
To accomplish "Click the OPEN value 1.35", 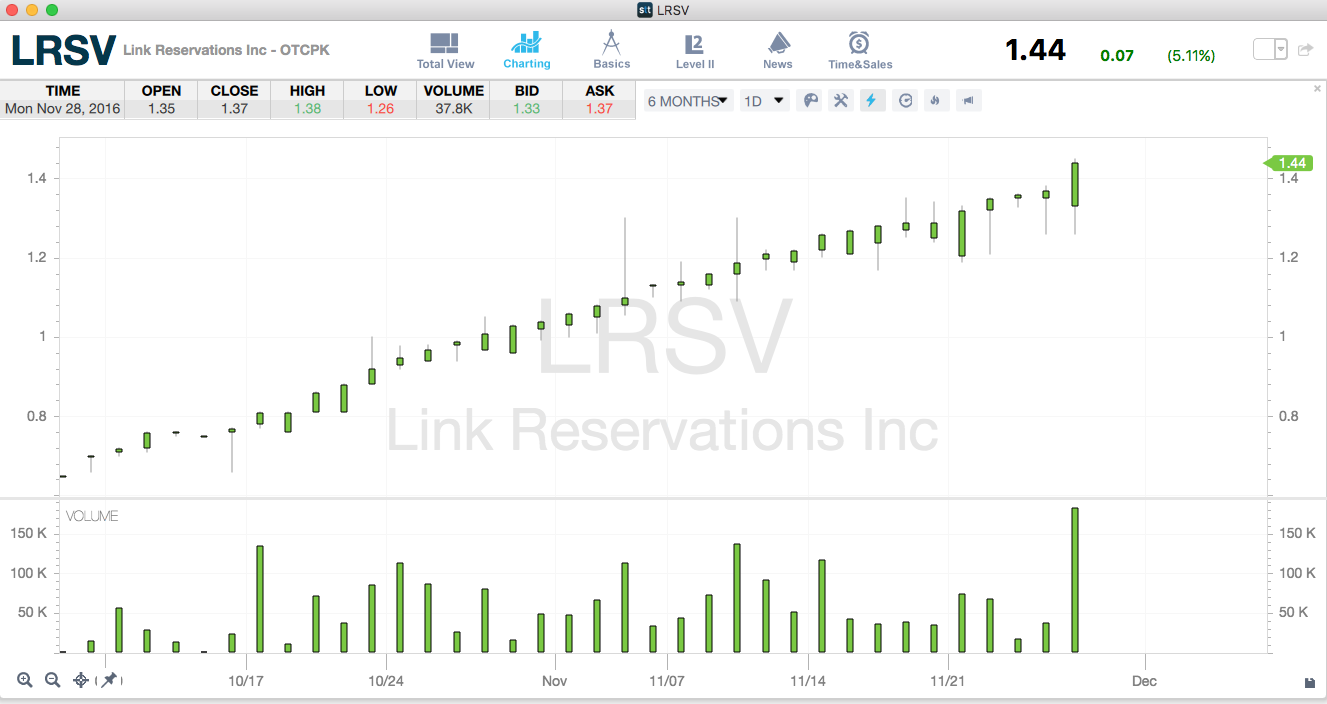I will click(161, 109).
